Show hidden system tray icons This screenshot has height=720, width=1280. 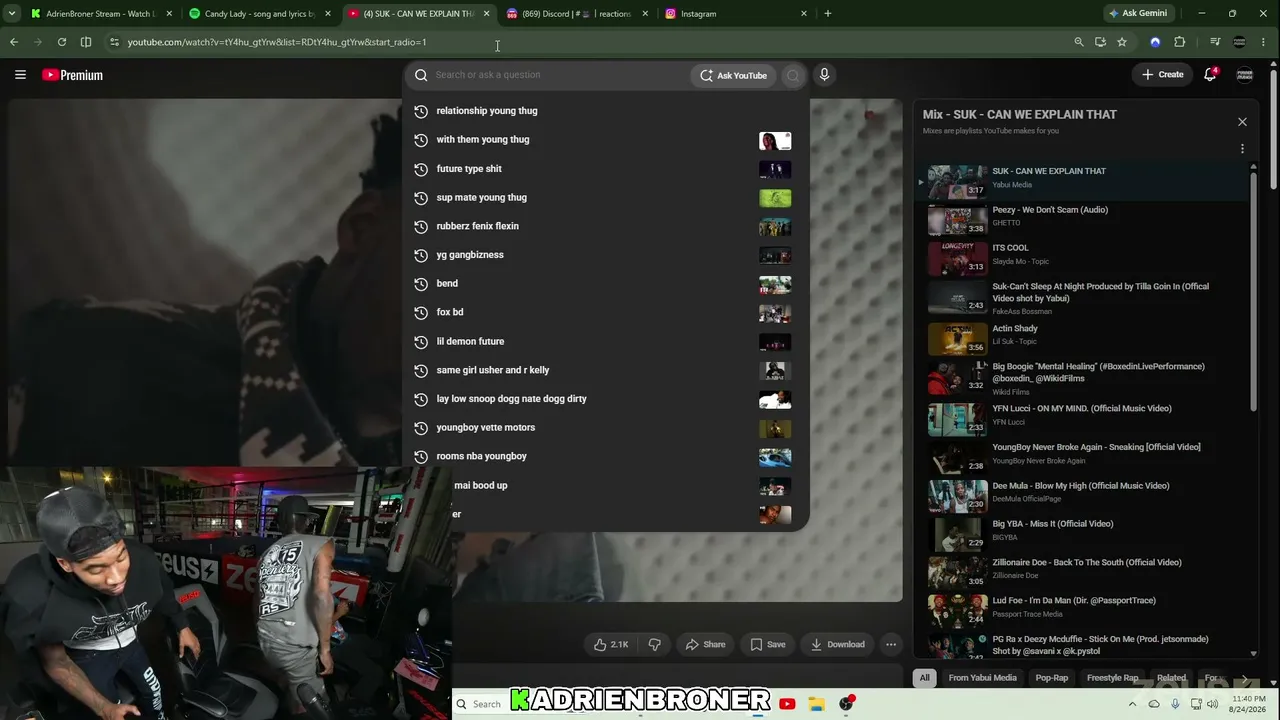pyautogui.click(x=1133, y=704)
